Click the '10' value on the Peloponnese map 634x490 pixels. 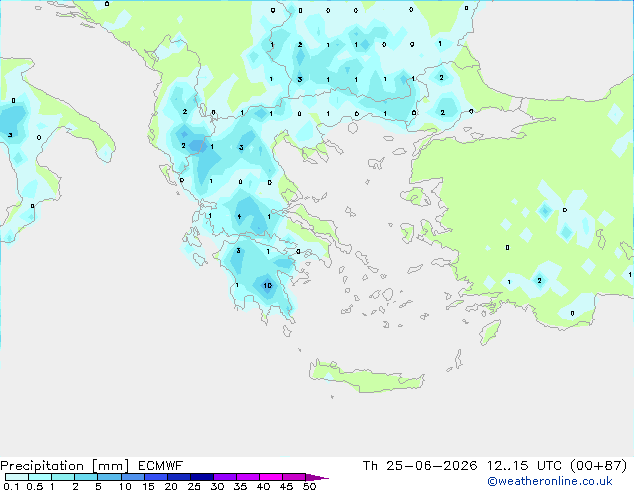click(267, 286)
